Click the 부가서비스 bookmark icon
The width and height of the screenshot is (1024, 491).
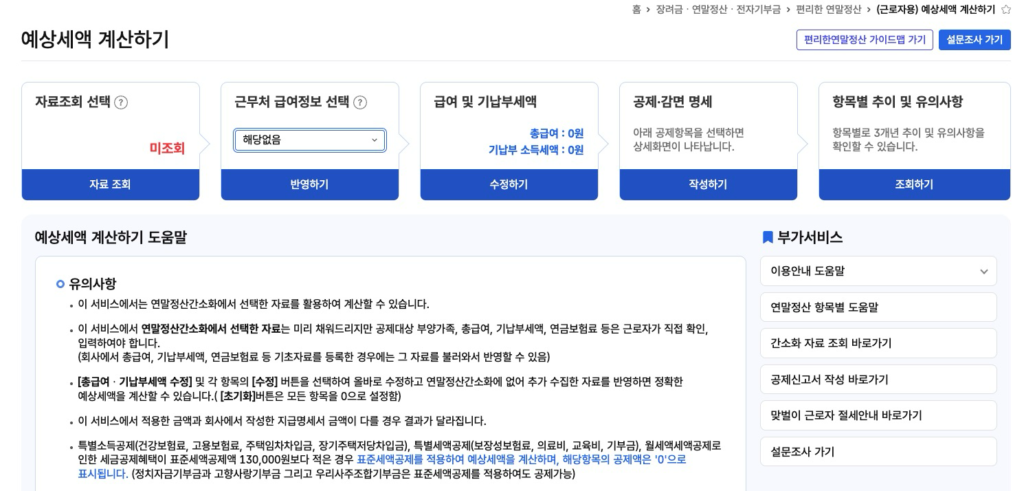pos(767,237)
